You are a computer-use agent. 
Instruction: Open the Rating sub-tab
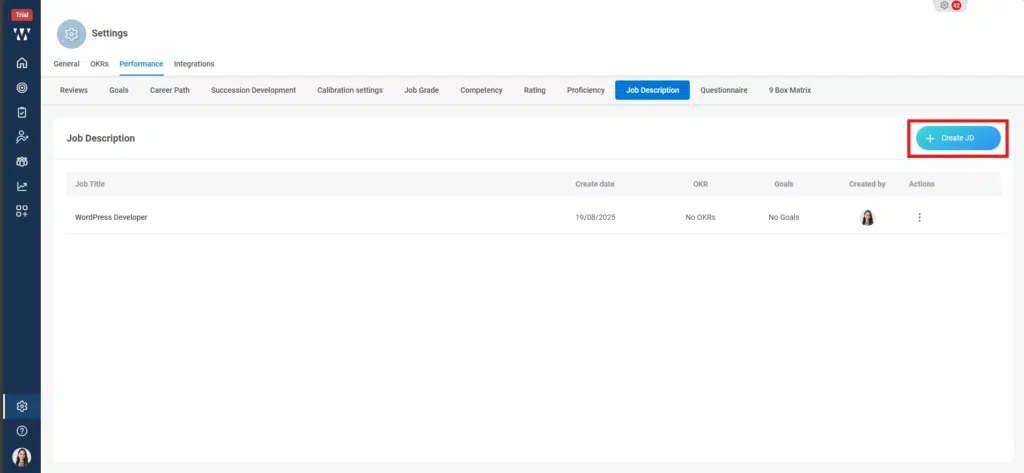534,90
